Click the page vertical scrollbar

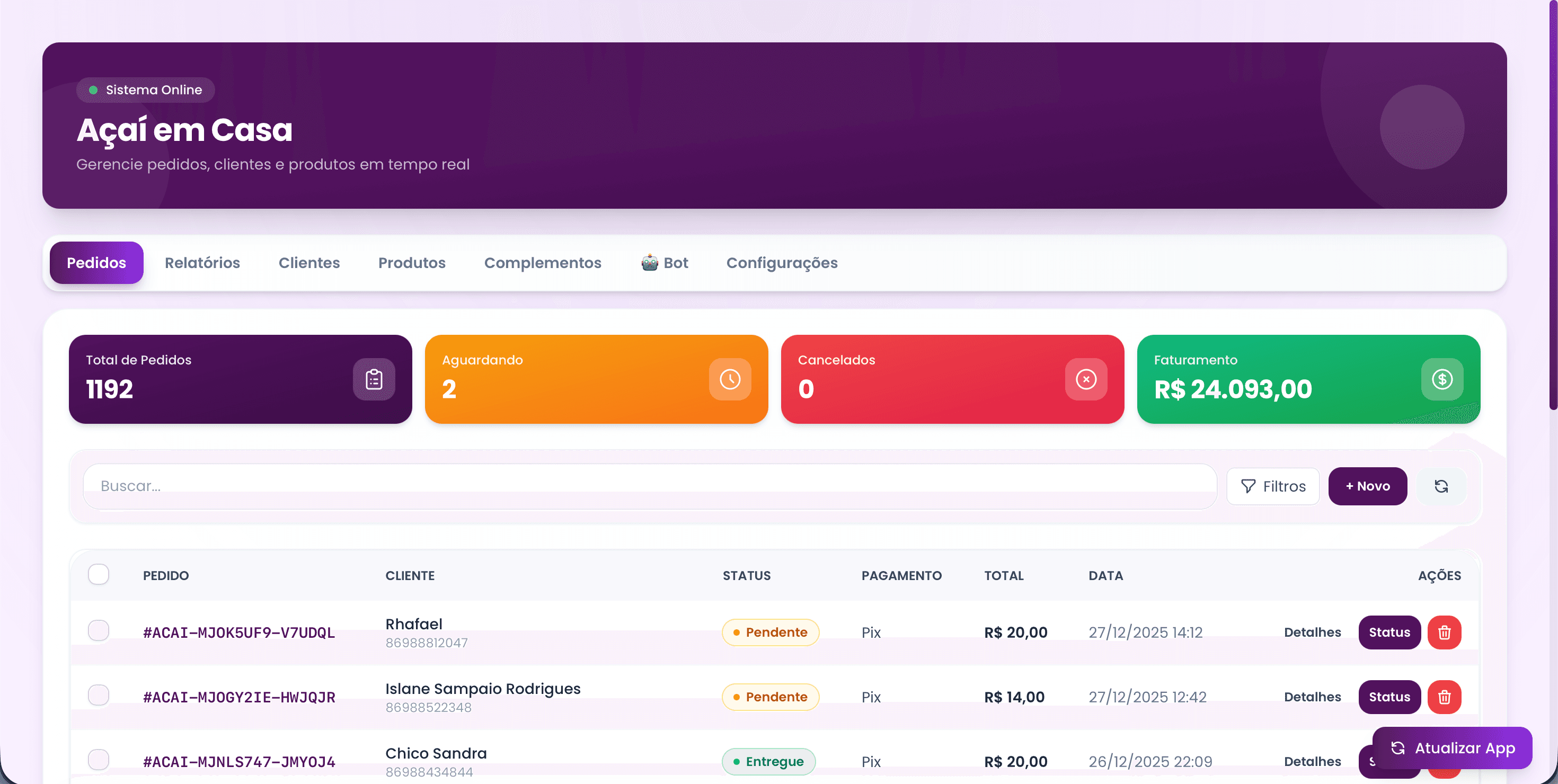tap(1552, 206)
